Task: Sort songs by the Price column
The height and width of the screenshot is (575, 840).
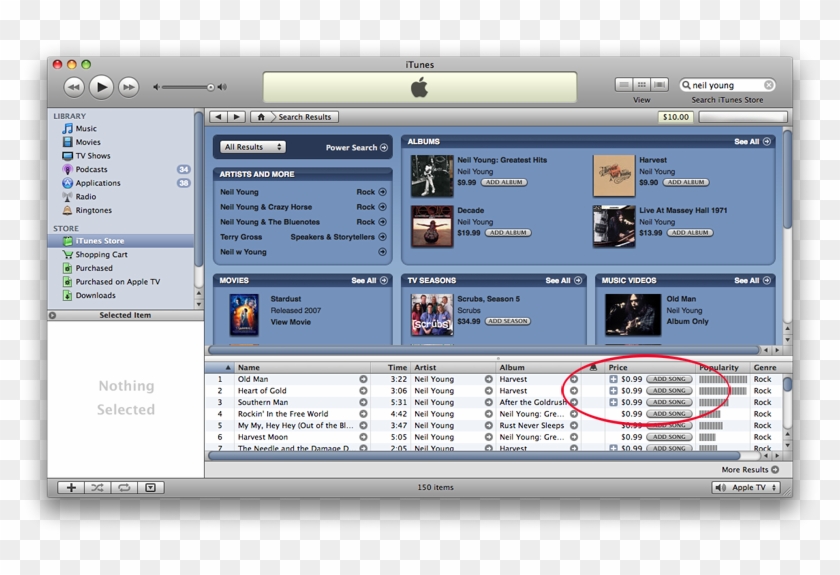Action: click(x=650, y=368)
